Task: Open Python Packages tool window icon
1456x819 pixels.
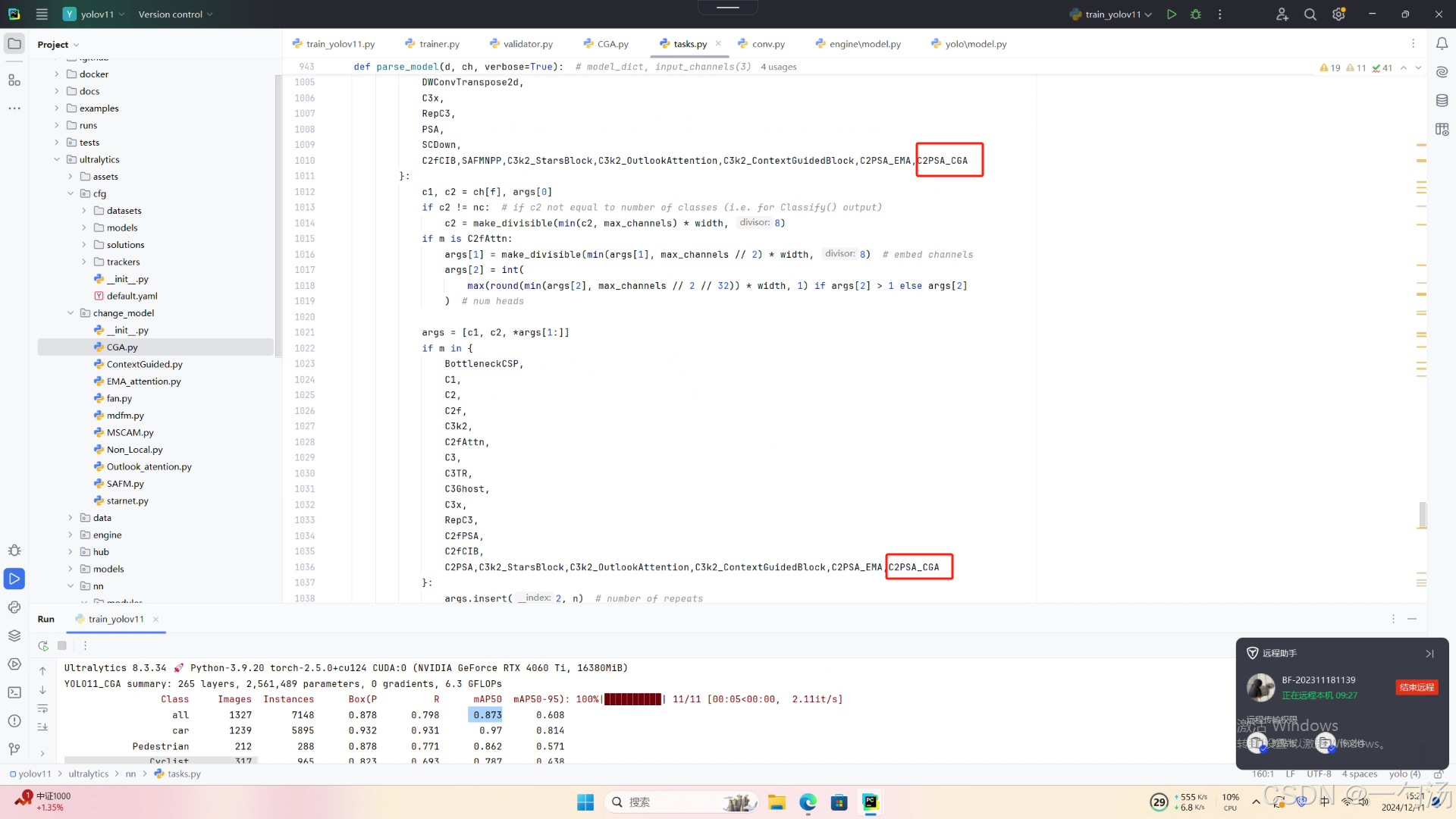Action: 14,635
